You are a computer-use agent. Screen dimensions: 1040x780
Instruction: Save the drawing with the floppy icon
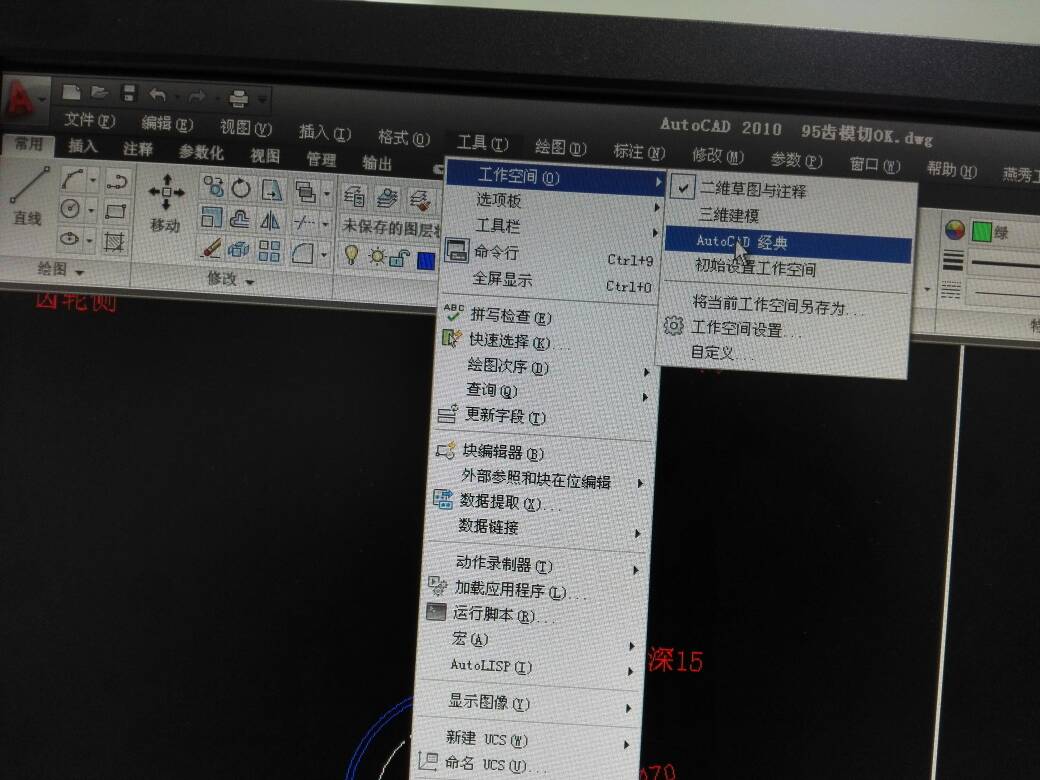129,94
